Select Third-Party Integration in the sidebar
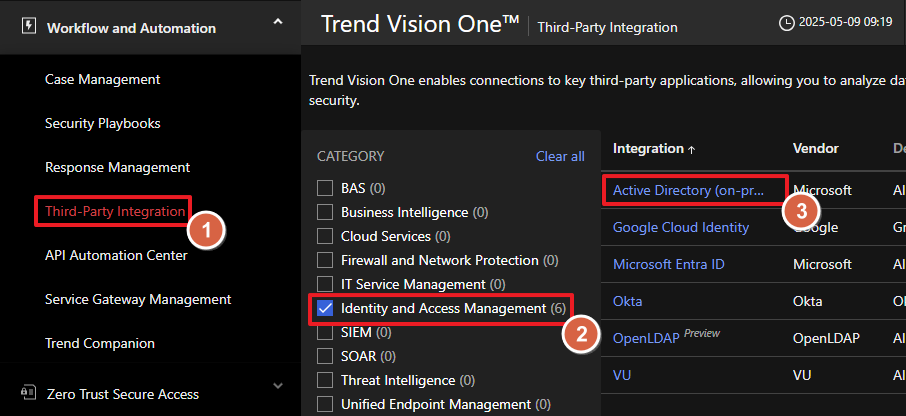Screen dimensions: 906x416 coord(115,211)
